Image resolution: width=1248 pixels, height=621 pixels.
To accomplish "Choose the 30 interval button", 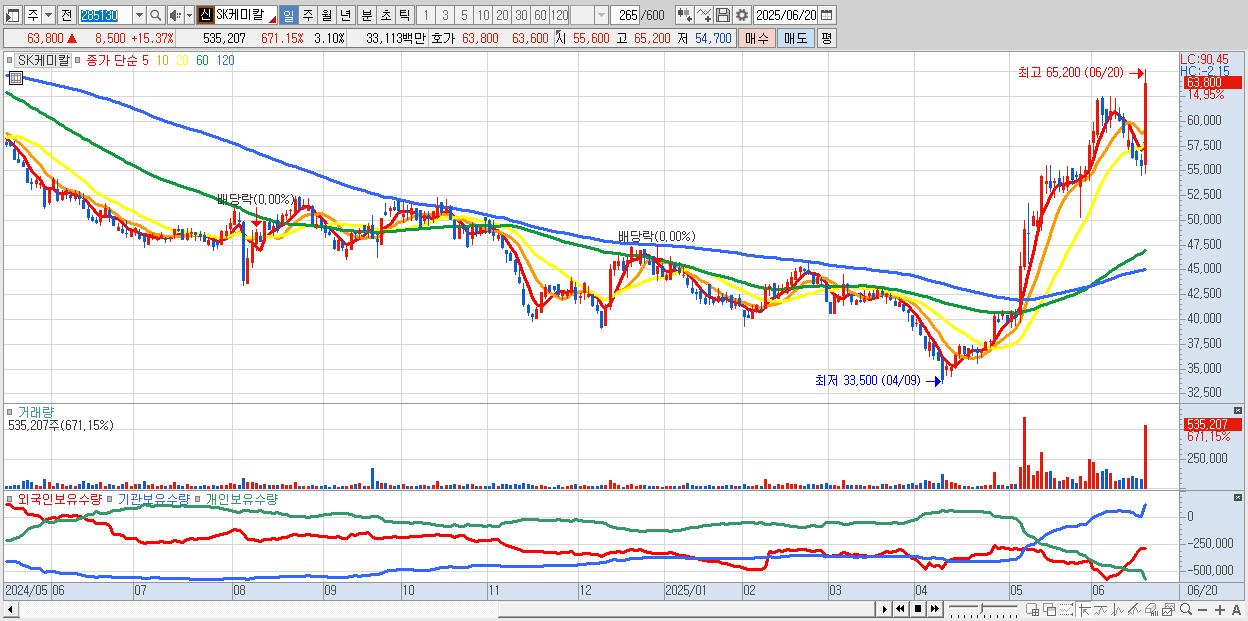I will (x=521, y=15).
